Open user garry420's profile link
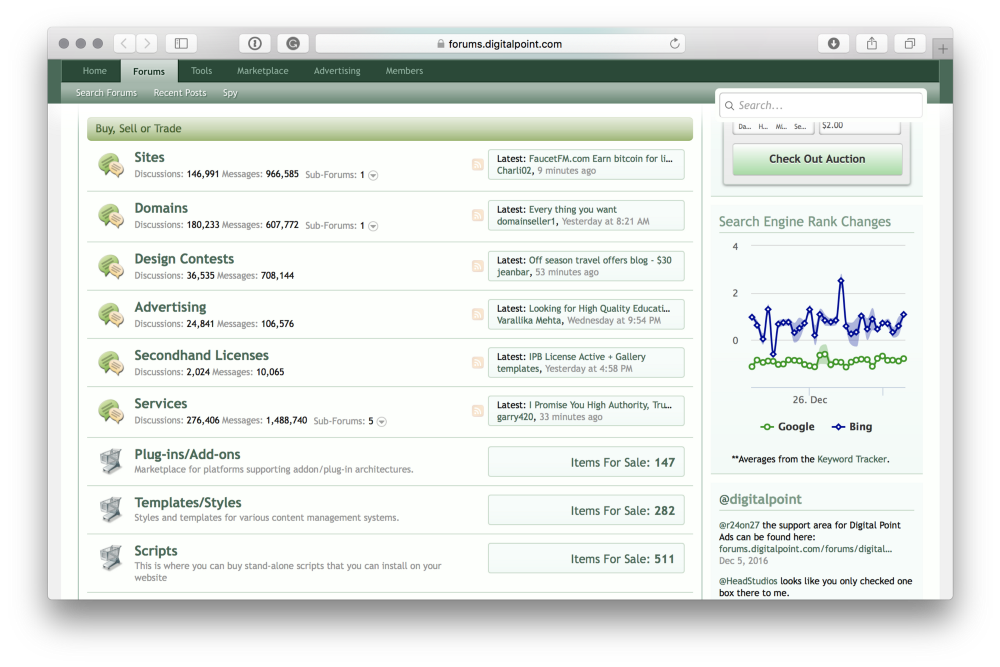The image size is (1000, 667). point(515,417)
